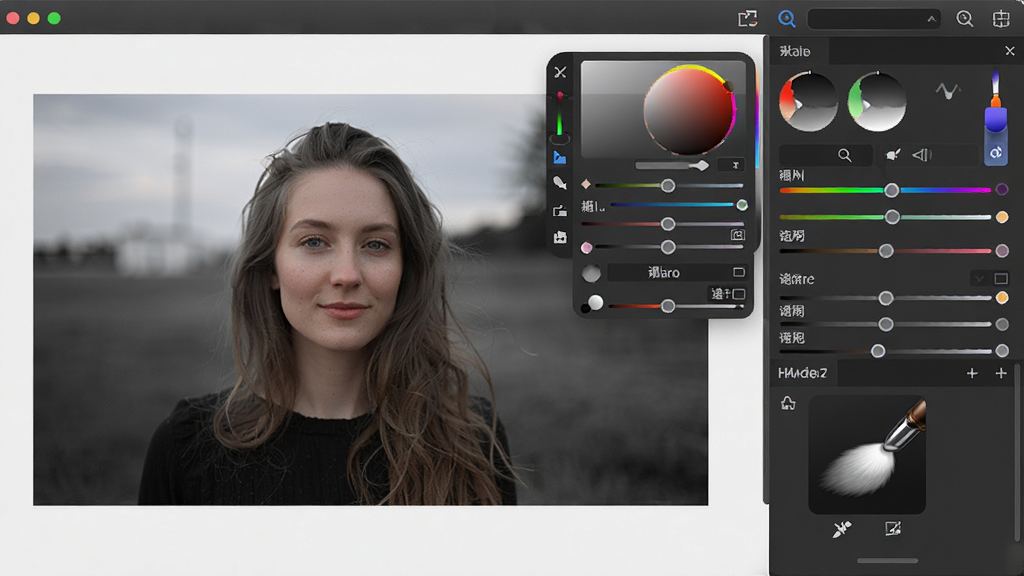This screenshot has height=576, width=1024.
Task: Click the edit square icon below the brush preview
Action: point(893,528)
